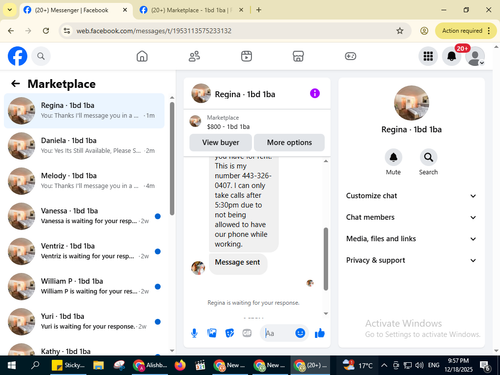The width and height of the screenshot is (500, 375).
Task: Click Action required button in Chrome
Action: click(466, 31)
